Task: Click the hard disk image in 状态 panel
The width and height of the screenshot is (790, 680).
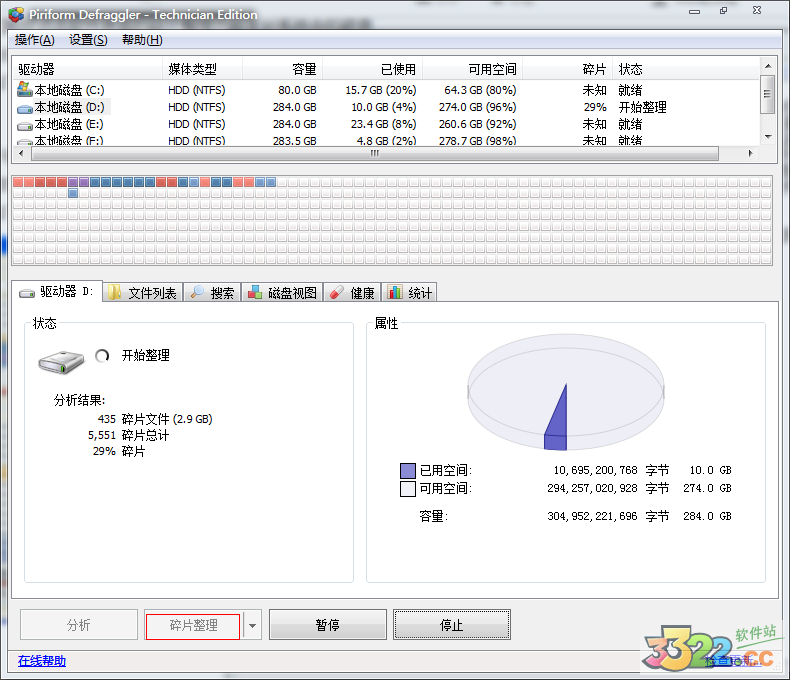Action: tap(61, 362)
